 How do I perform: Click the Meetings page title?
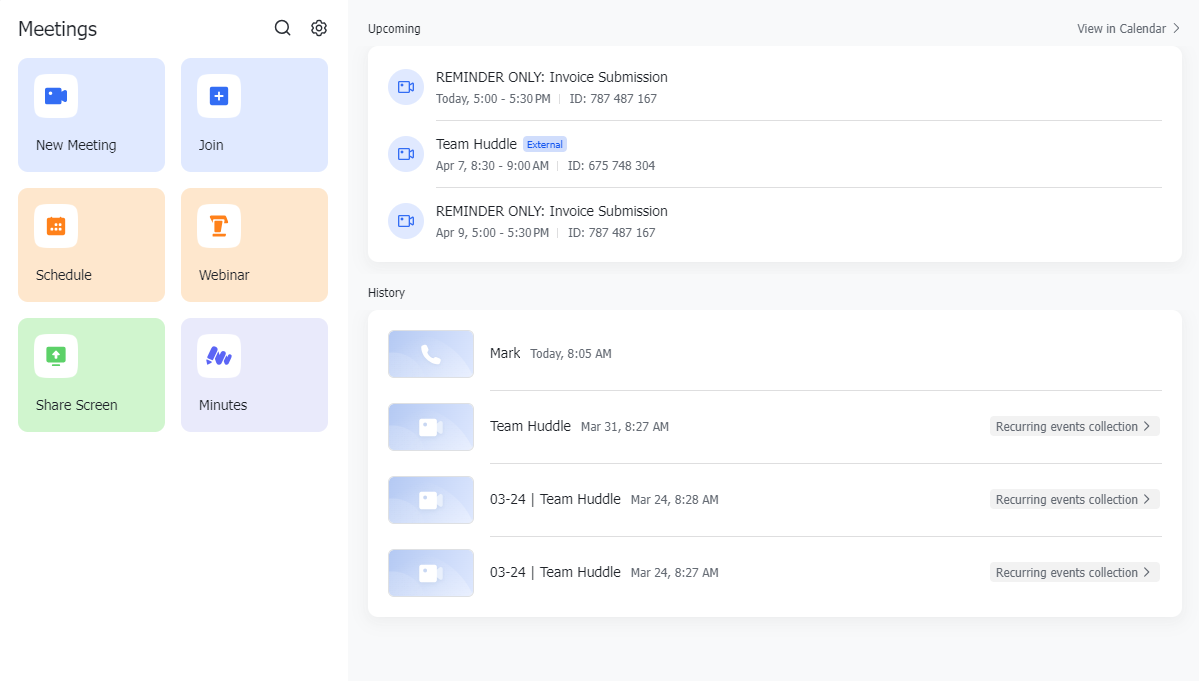click(x=57, y=29)
